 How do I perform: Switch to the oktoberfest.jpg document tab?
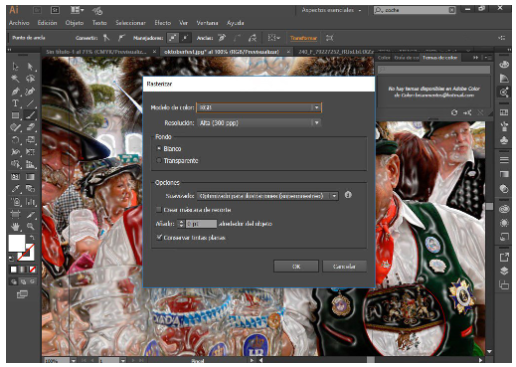pos(221,52)
